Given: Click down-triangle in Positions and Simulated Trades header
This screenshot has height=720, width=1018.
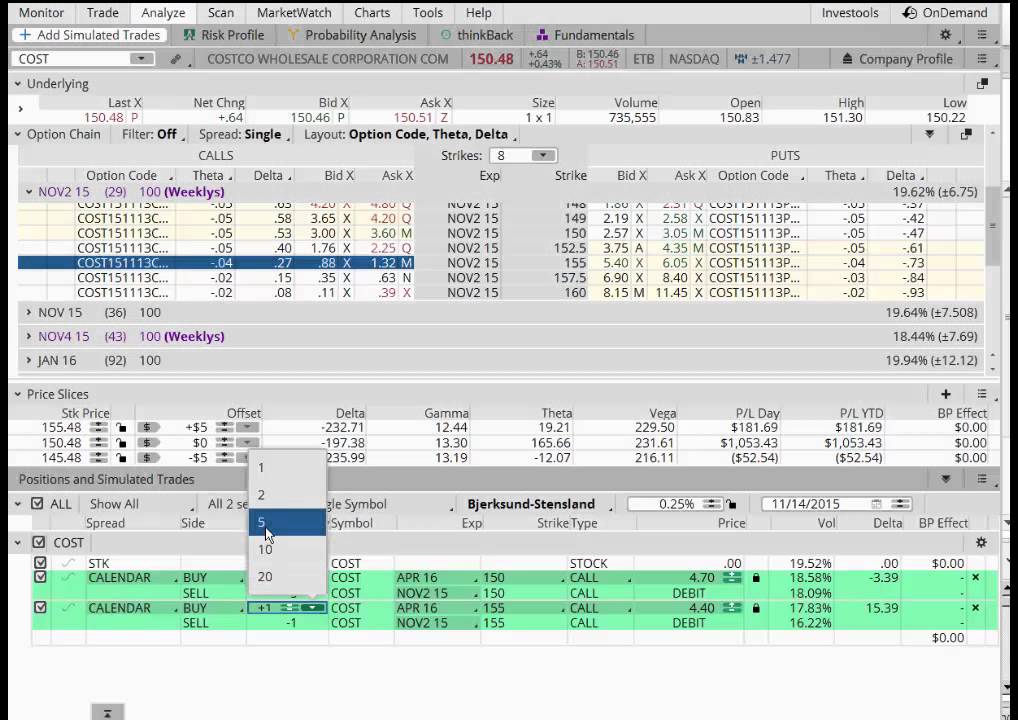Looking at the screenshot, I should click(946, 479).
